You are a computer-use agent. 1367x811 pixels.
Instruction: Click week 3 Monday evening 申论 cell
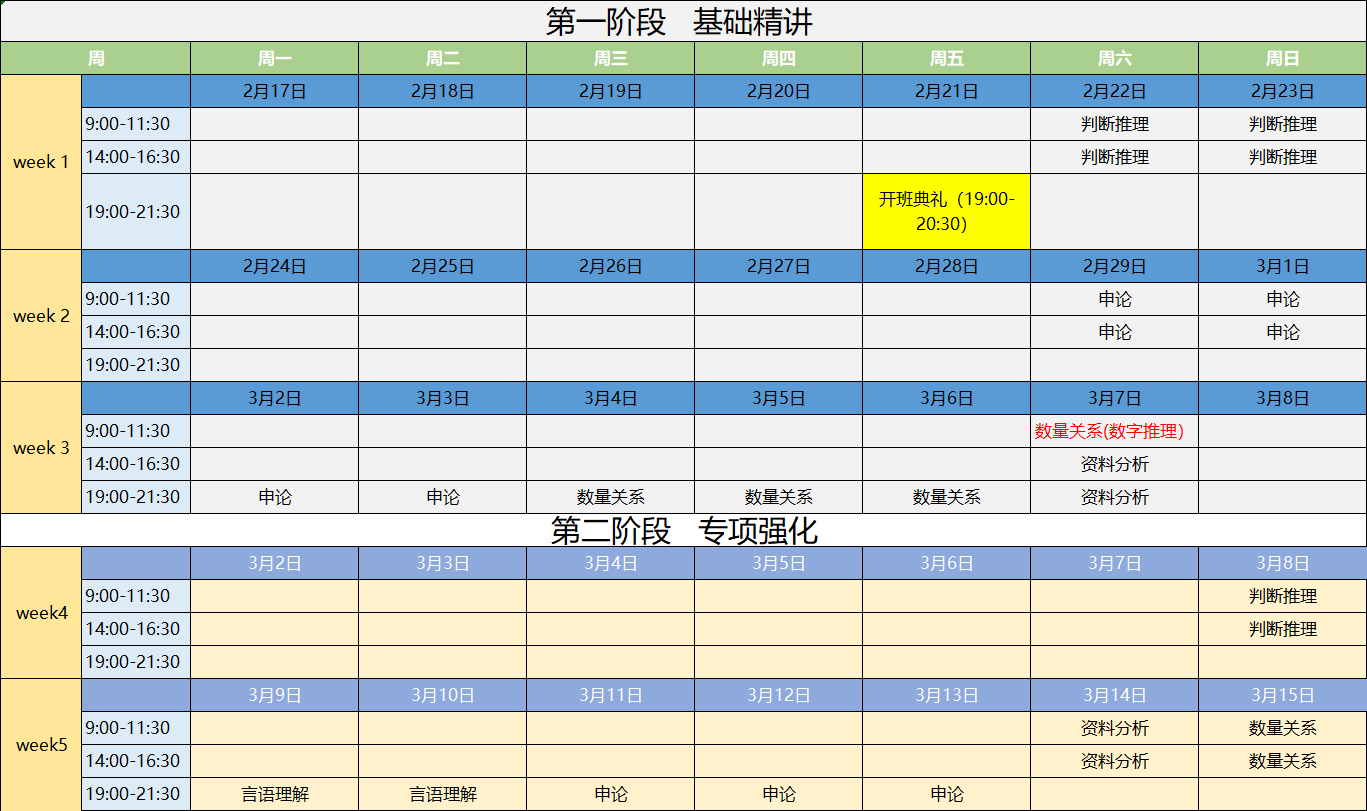pos(274,497)
